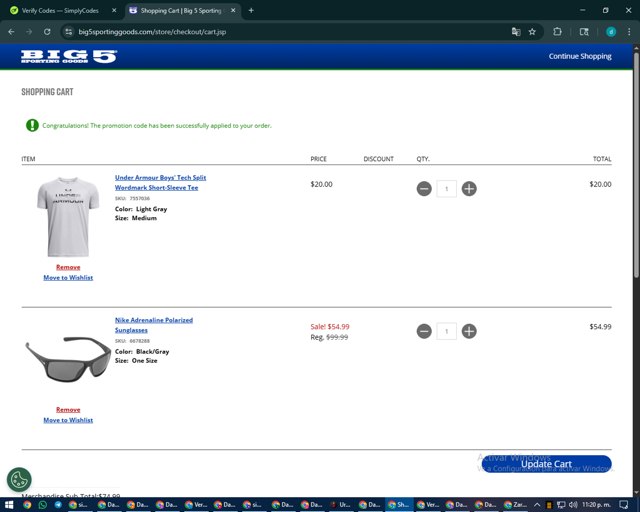Open a new browser tab
640x512 pixels.
pos(251,11)
